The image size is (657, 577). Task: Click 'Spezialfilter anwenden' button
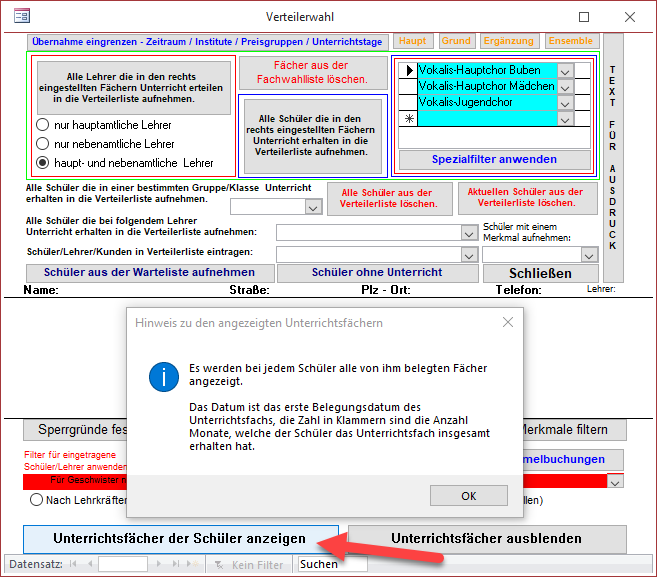(494, 159)
